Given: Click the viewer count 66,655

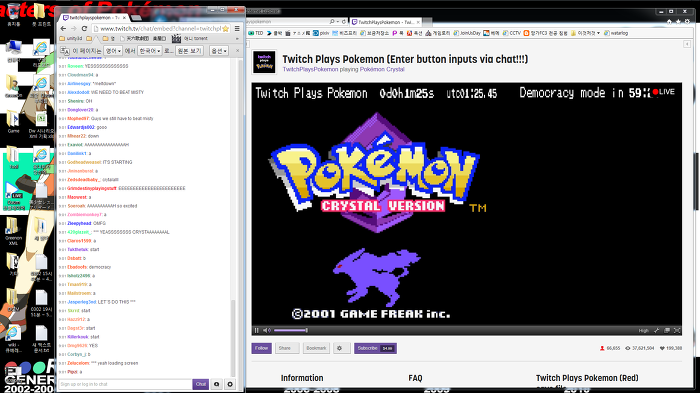Looking at the screenshot, I should coord(610,348).
